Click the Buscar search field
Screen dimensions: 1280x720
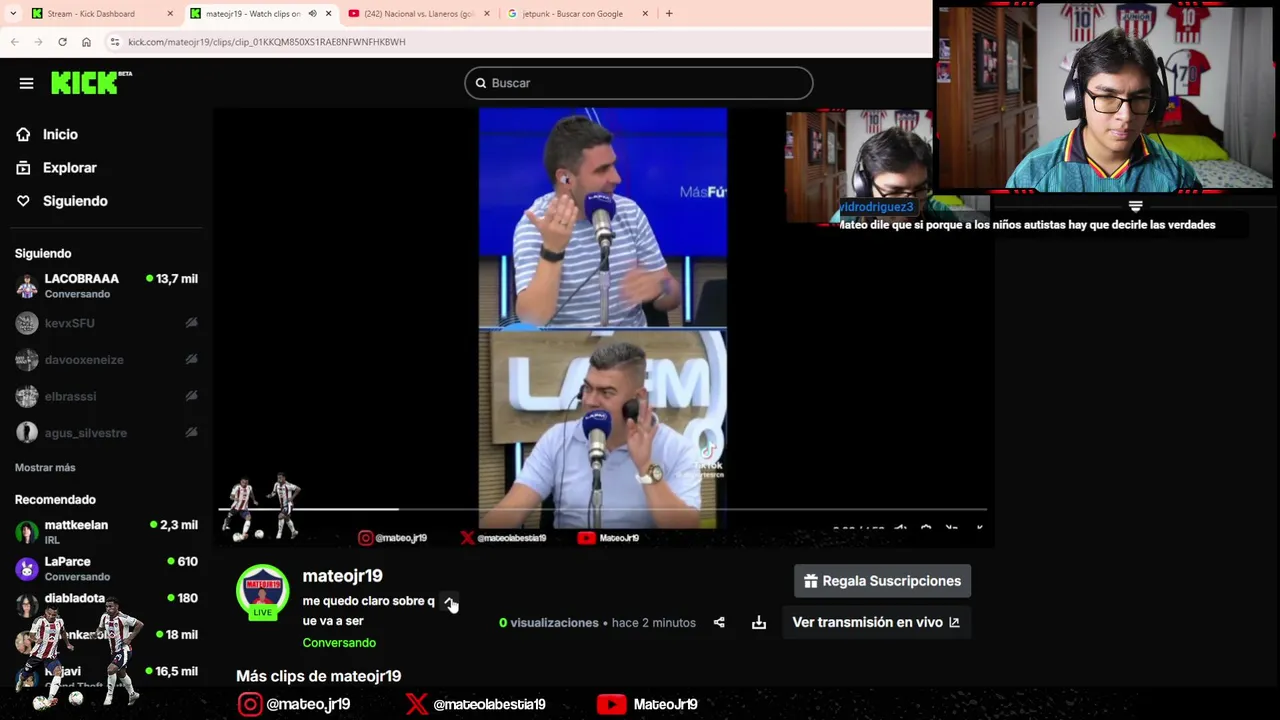coord(639,83)
